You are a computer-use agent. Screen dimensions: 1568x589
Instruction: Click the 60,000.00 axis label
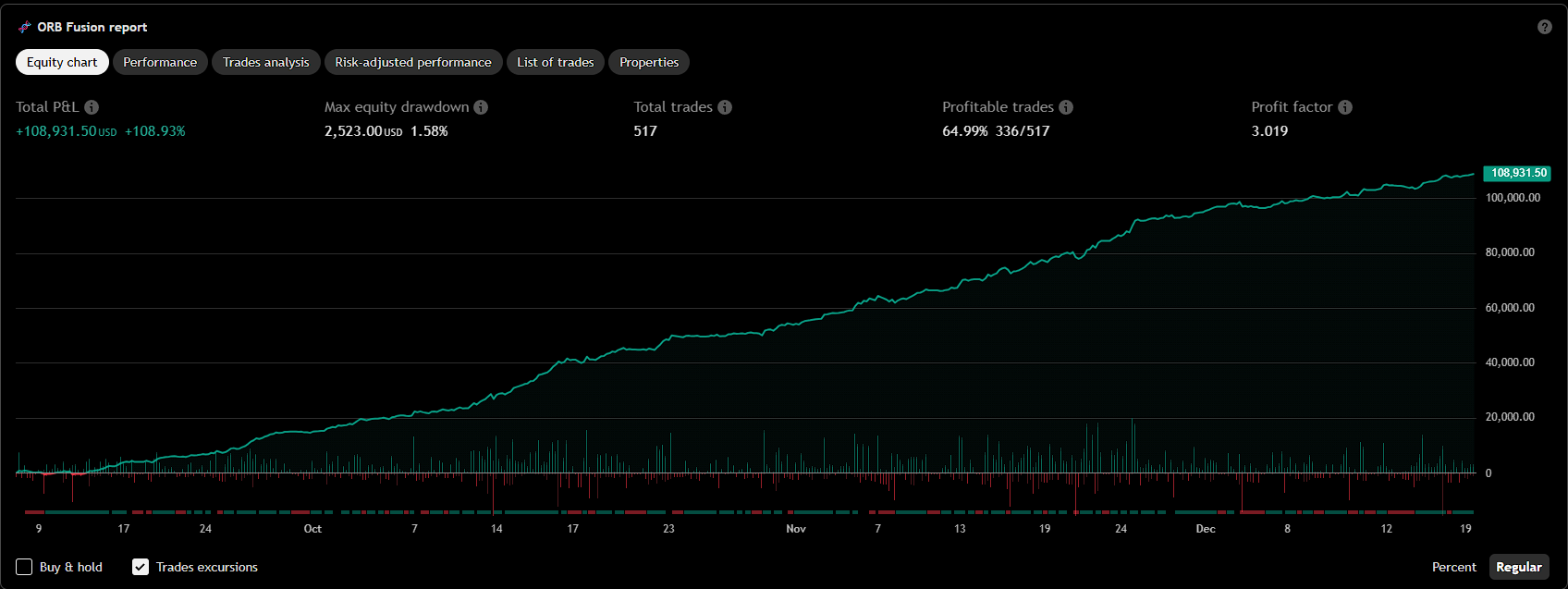pyautogui.click(x=1510, y=308)
